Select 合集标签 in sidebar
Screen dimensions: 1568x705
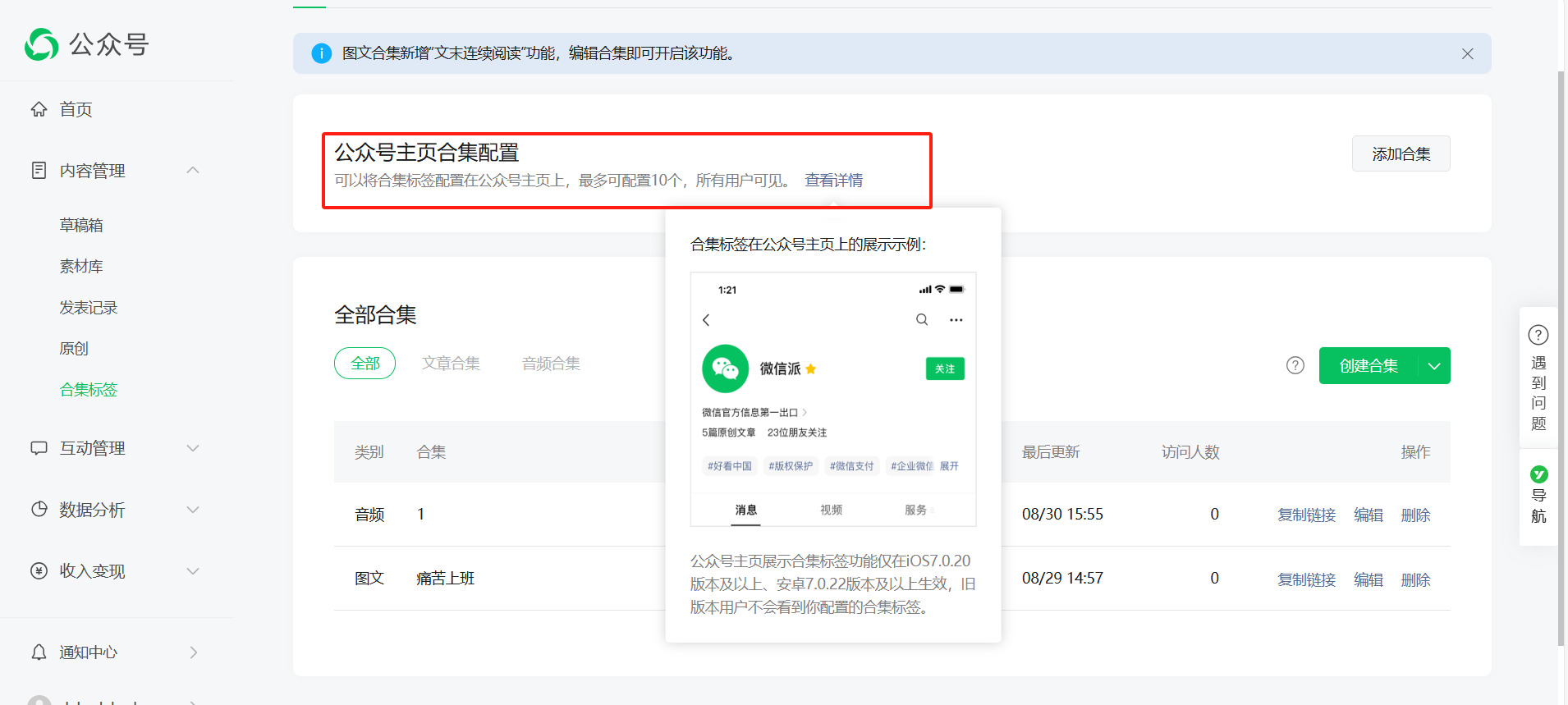click(x=89, y=389)
